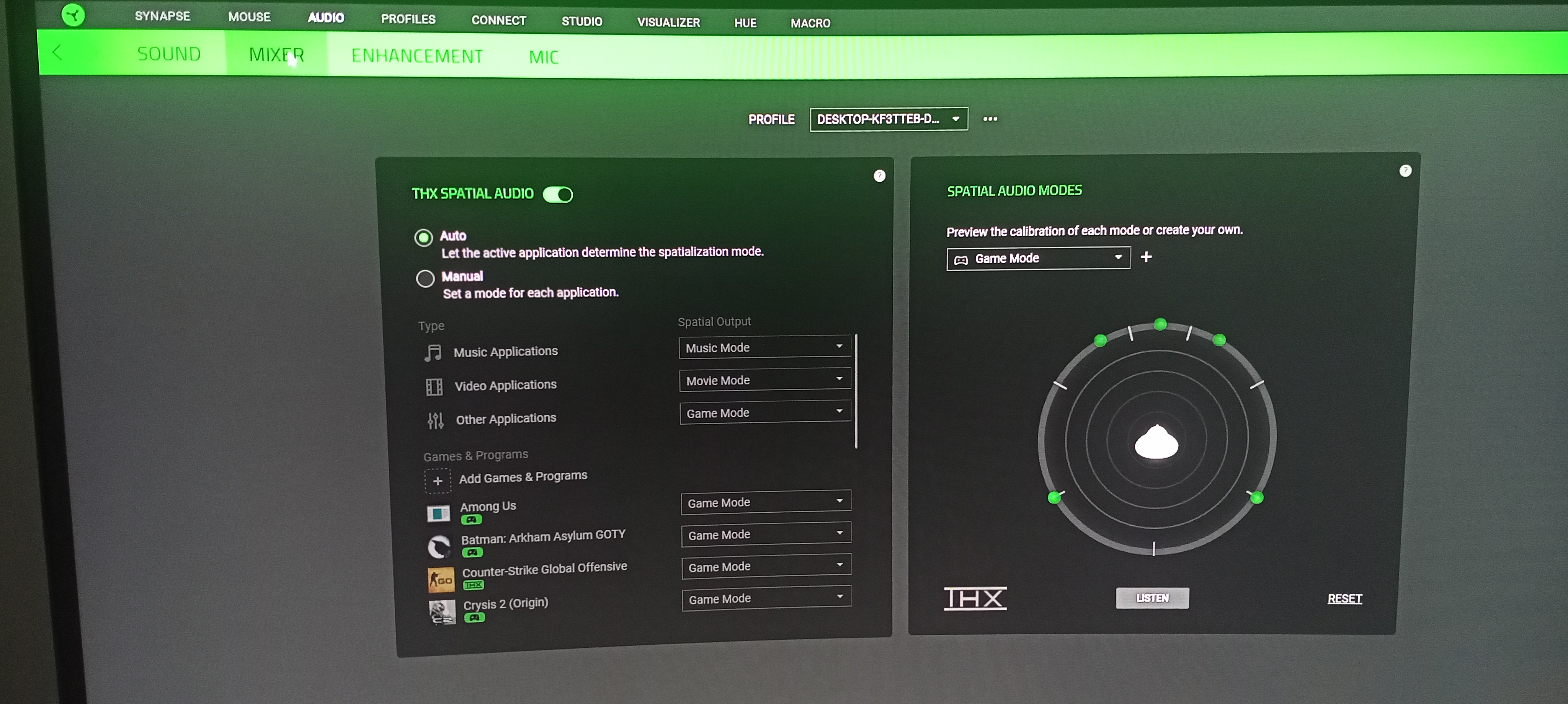Expand the Music Applications spatial output dropdown
This screenshot has height=704, width=1568.
click(x=764, y=347)
